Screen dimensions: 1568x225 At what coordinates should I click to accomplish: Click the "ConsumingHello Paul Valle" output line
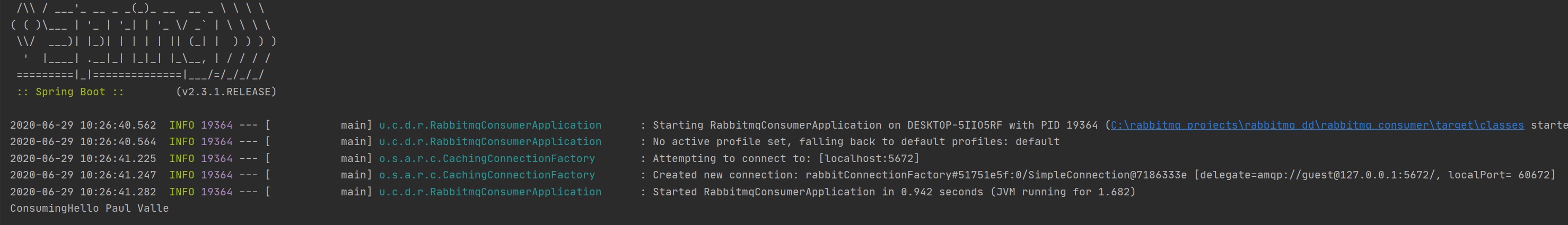[90, 209]
